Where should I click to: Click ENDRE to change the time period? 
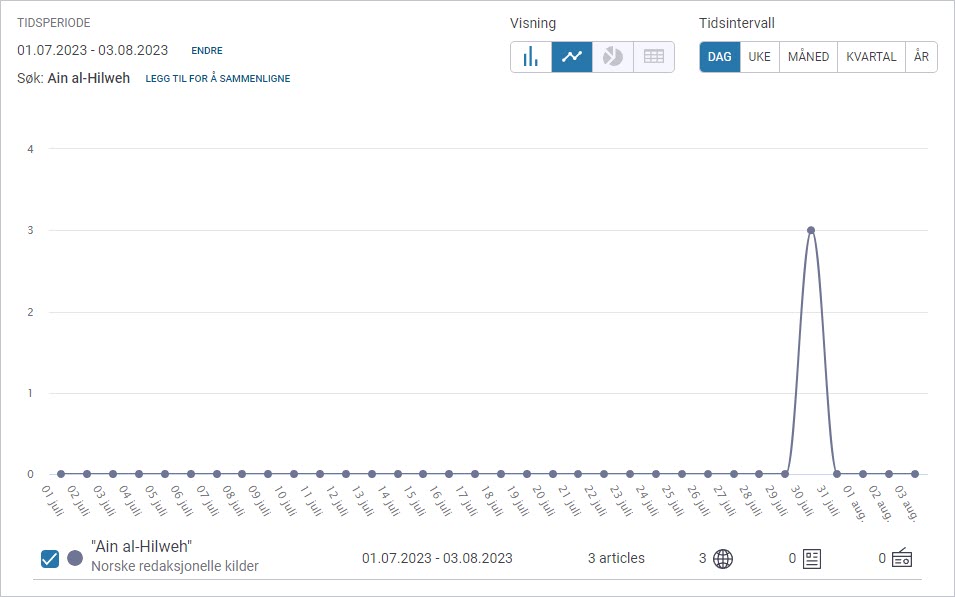pyautogui.click(x=207, y=51)
